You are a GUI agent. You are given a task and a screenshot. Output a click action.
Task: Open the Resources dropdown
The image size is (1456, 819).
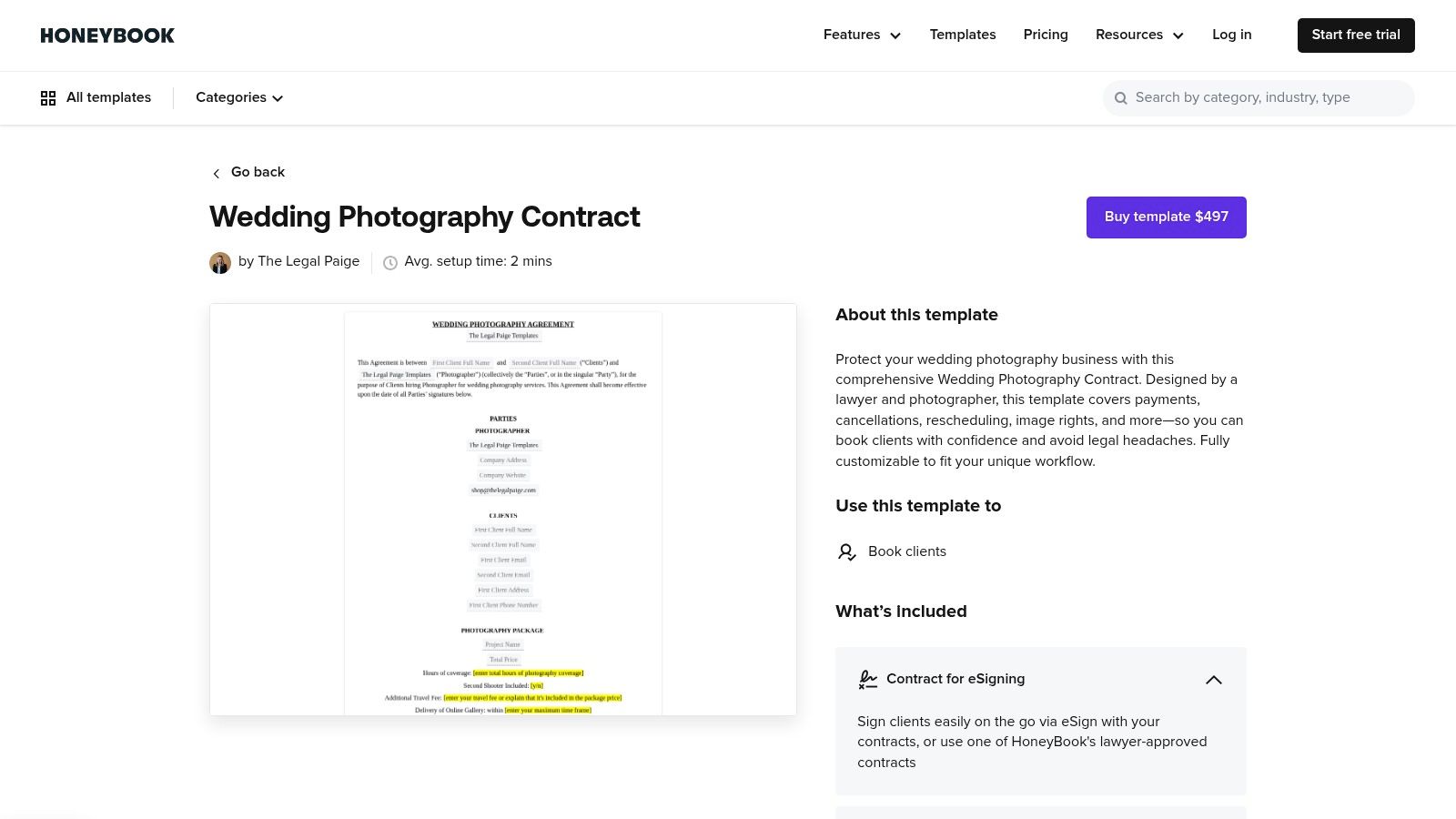pos(1138,35)
